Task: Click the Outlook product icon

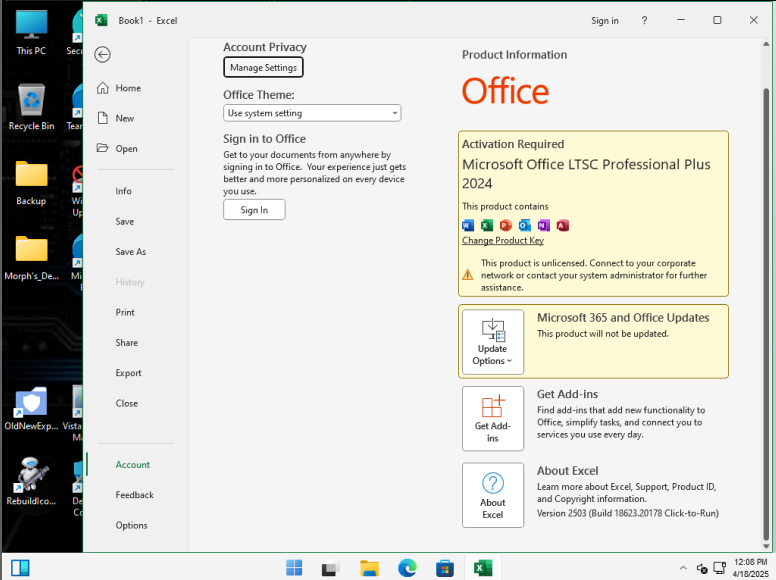Action: (525, 226)
